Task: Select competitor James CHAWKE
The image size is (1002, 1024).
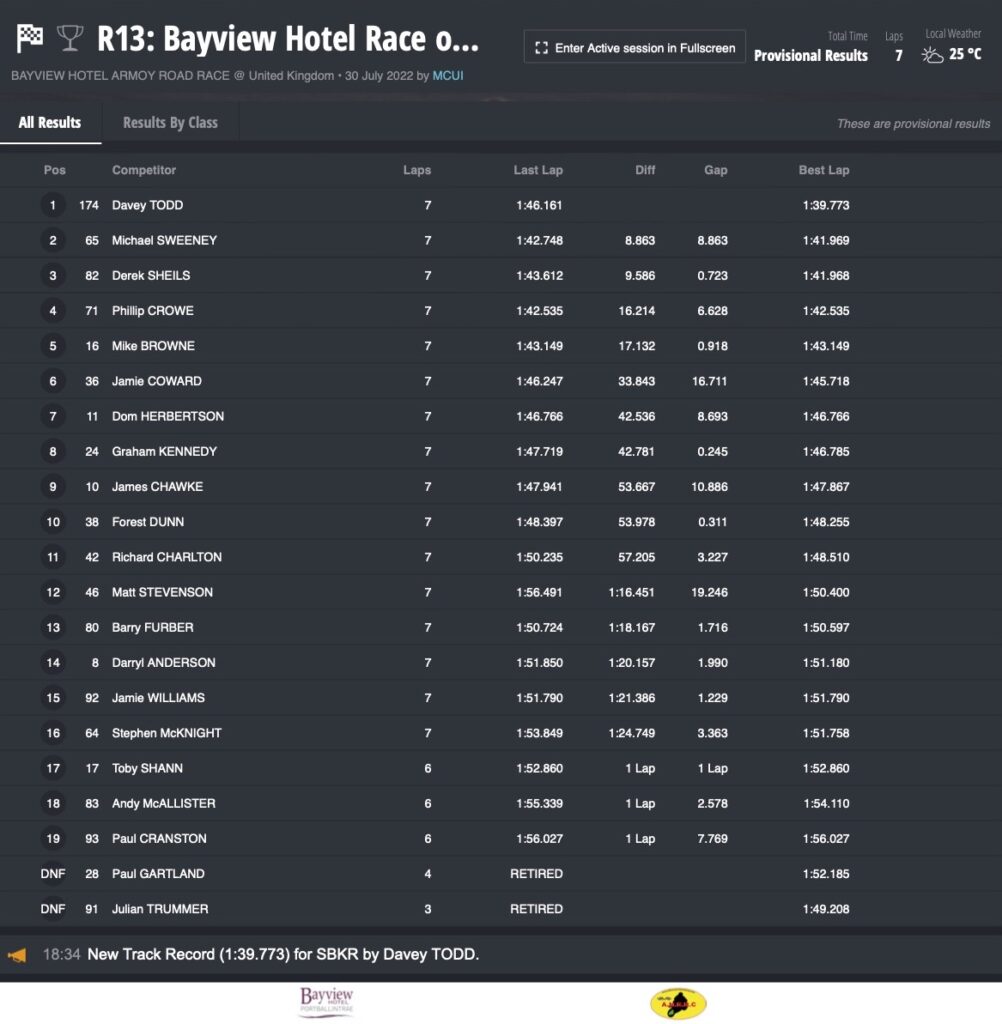Action: tap(157, 487)
